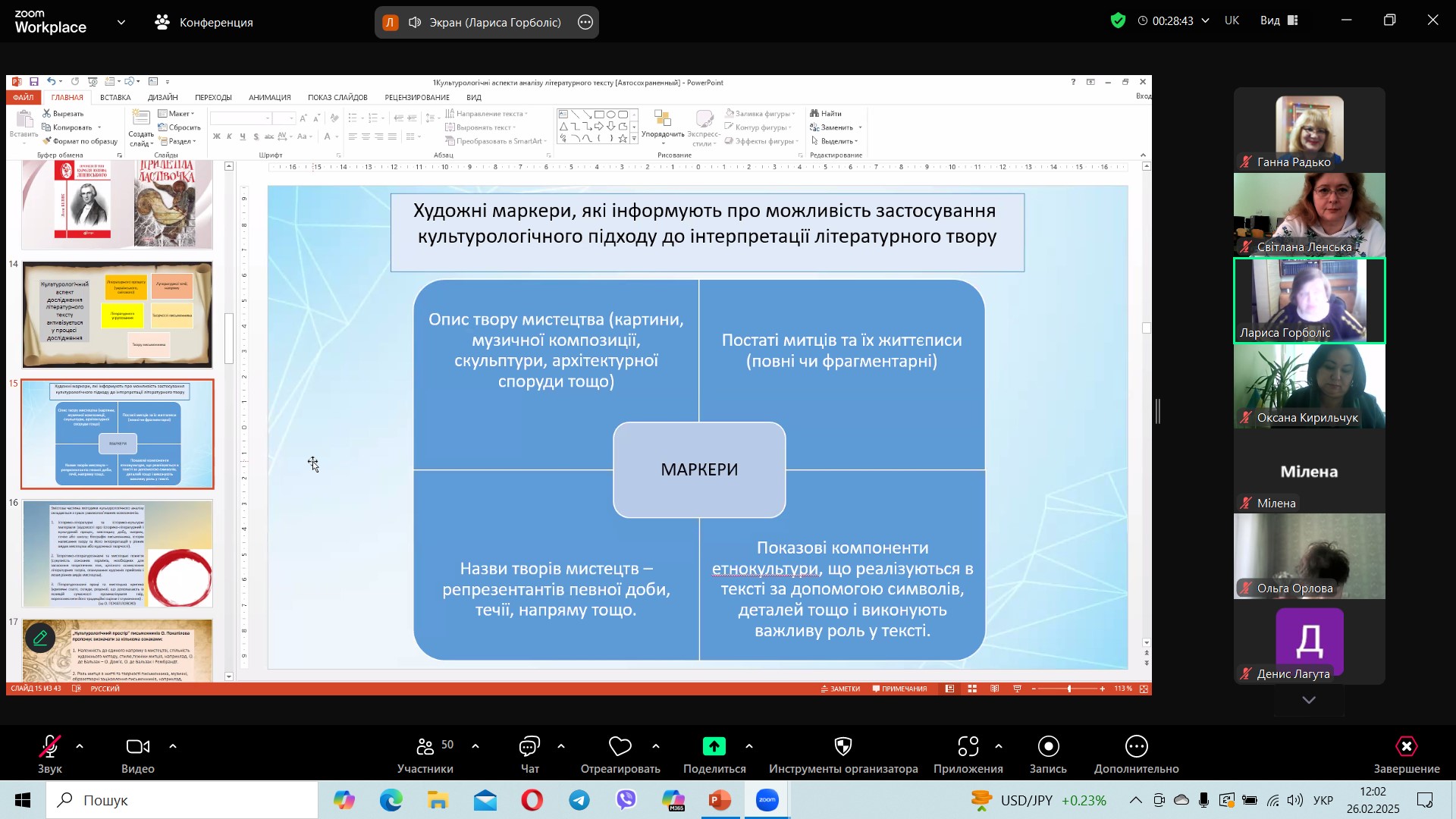Click slide 14 thumbnail in slide panel
The image size is (1456, 819).
[118, 315]
